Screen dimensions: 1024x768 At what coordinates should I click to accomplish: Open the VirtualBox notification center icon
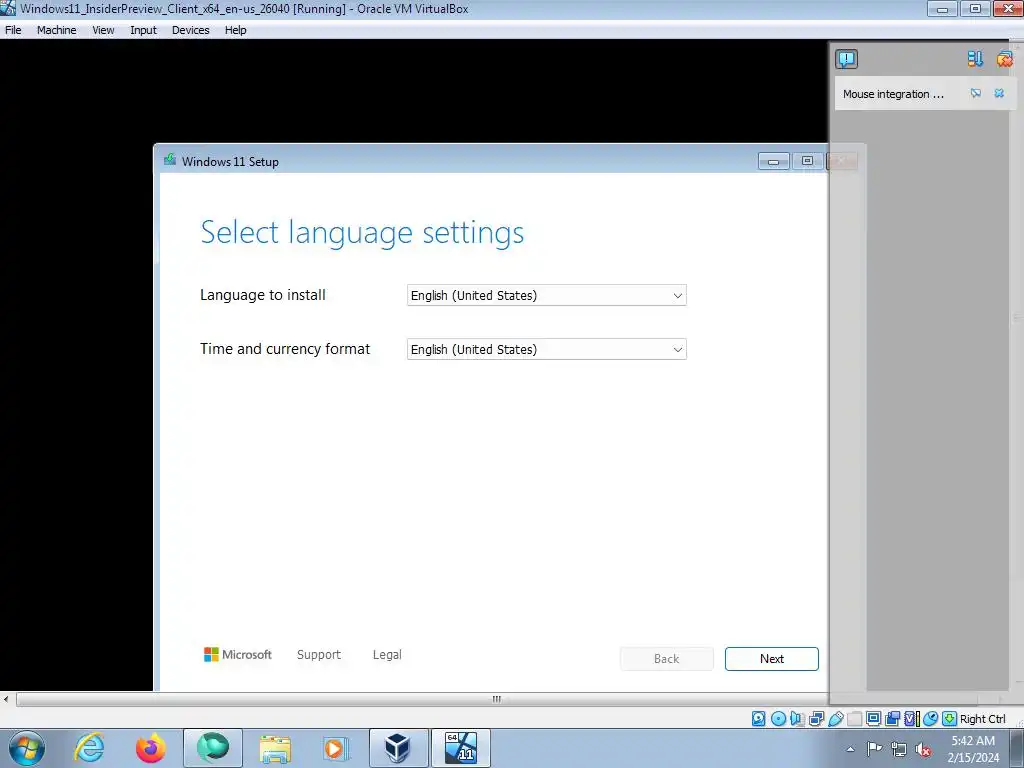tap(846, 59)
